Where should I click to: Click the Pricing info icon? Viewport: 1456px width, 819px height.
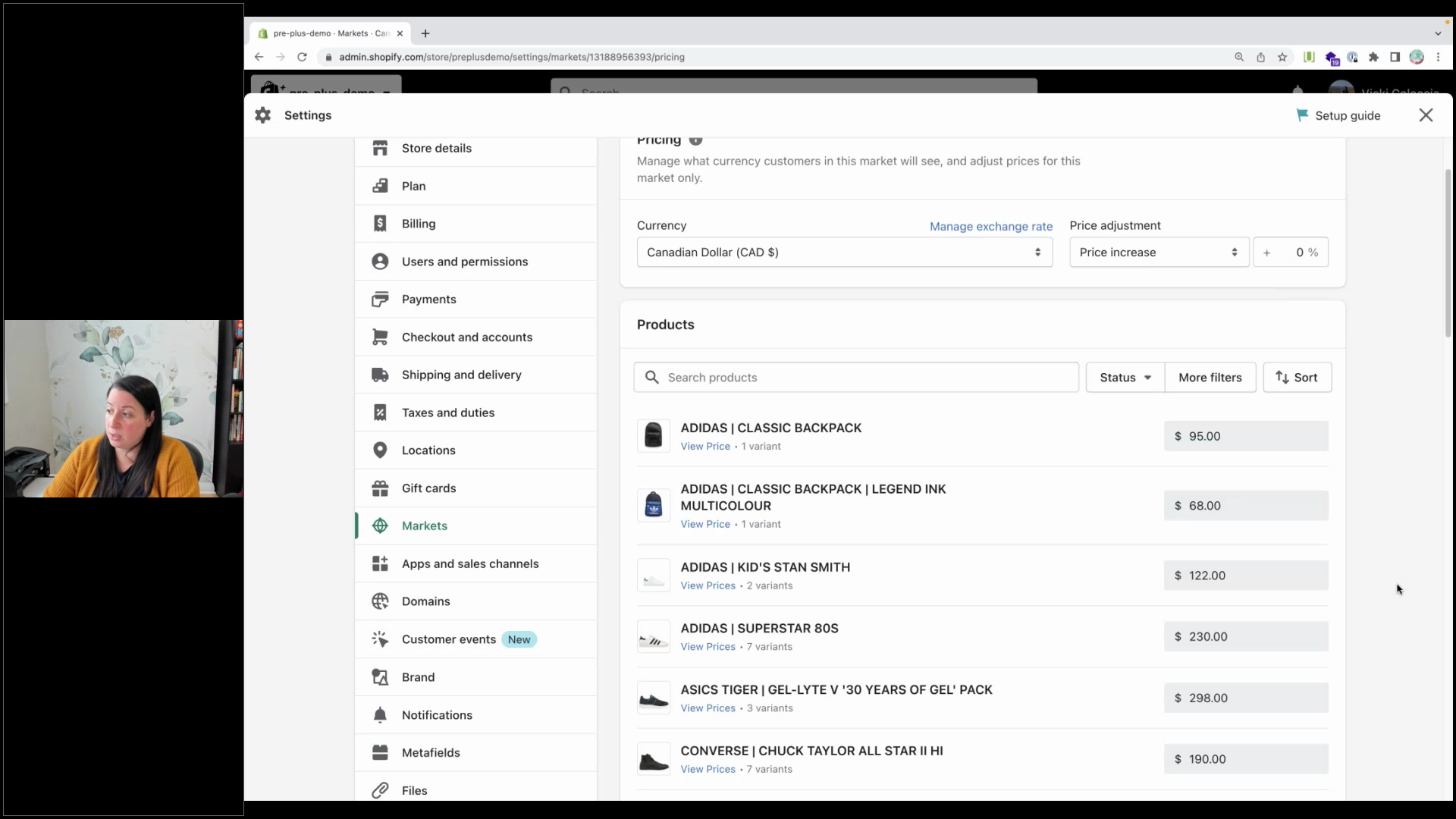tap(695, 140)
